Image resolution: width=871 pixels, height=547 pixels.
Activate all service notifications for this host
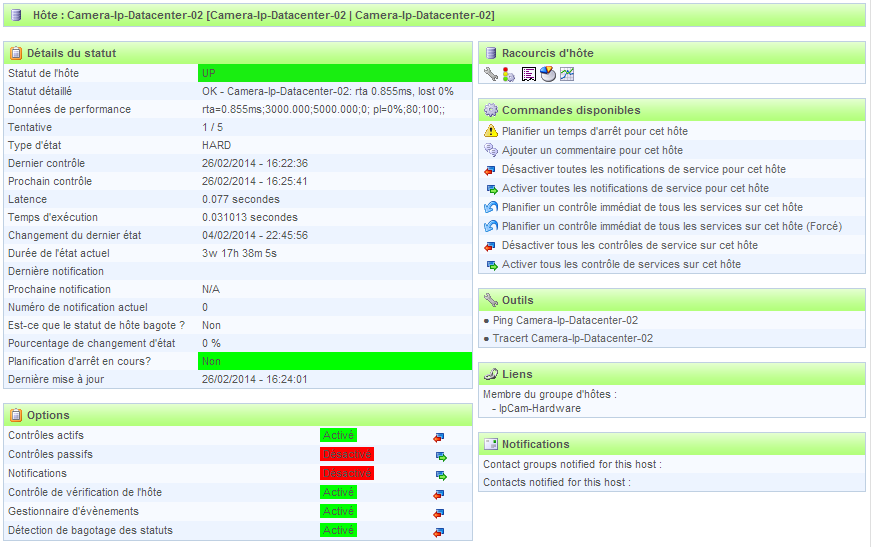[x=635, y=188]
